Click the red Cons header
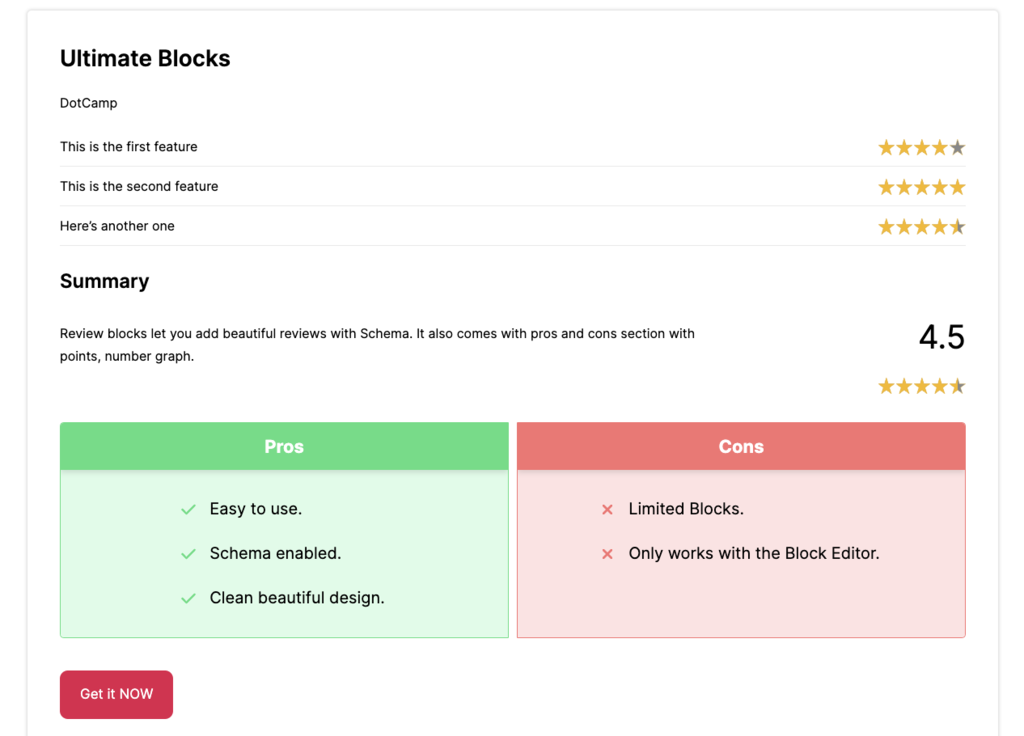1024x736 pixels. click(741, 447)
